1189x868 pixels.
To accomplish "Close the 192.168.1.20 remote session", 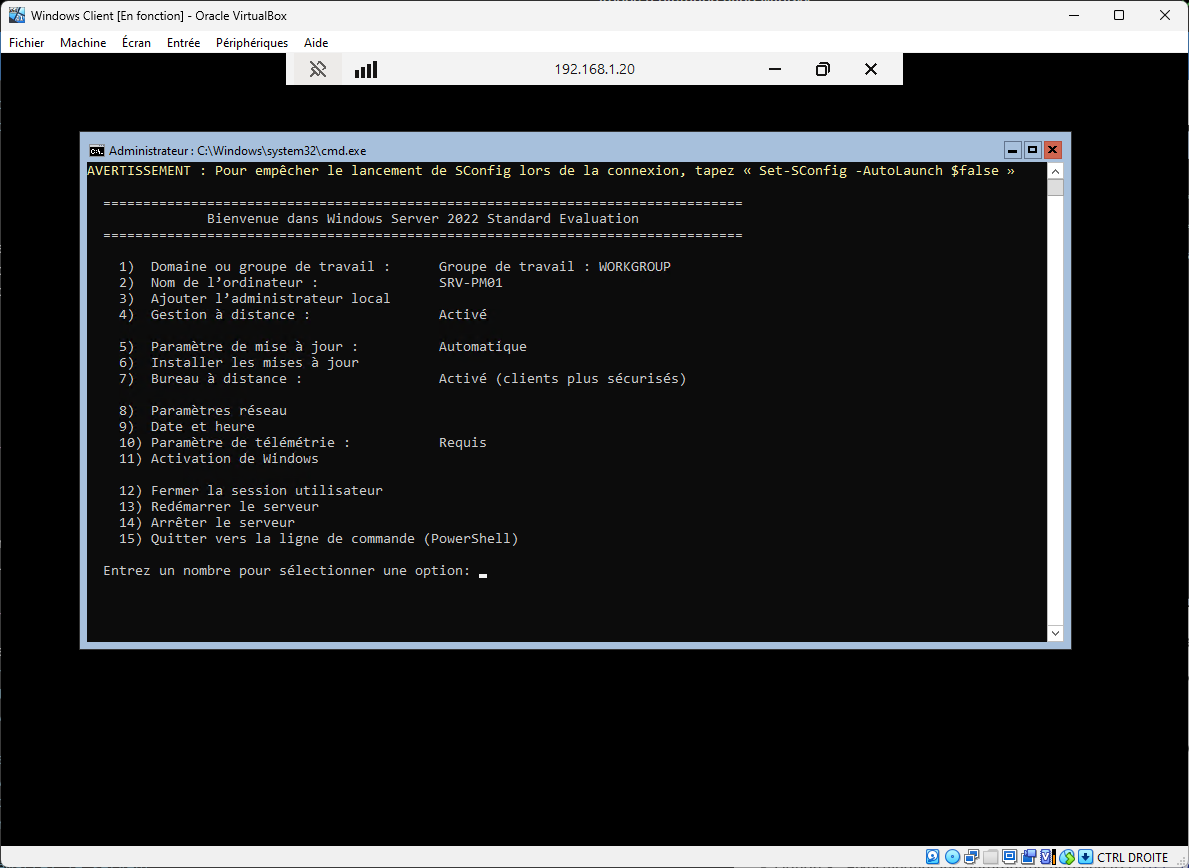I will click(x=871, y=69).
